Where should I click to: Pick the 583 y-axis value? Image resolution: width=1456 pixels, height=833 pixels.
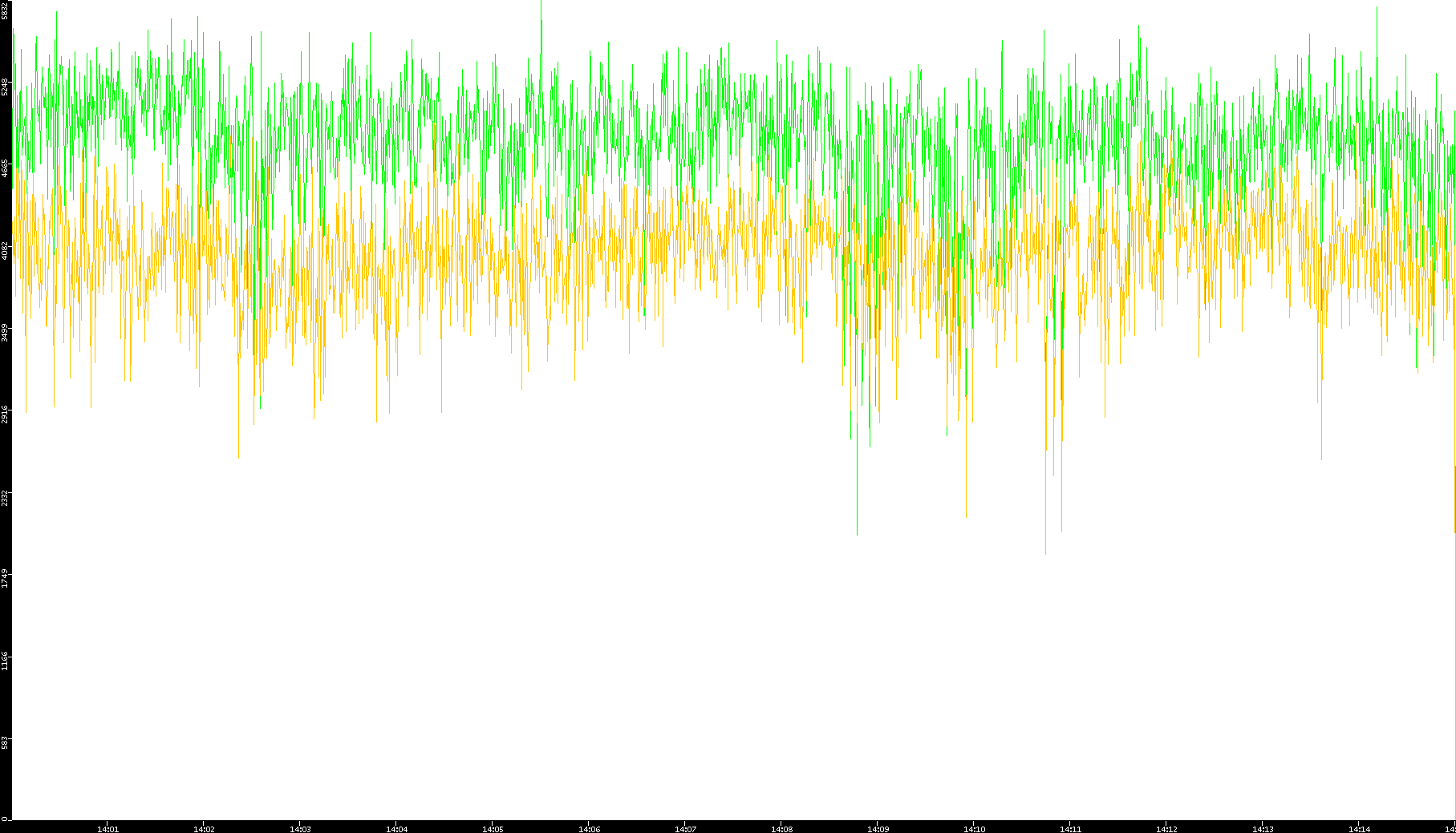(x=5, y=742)
